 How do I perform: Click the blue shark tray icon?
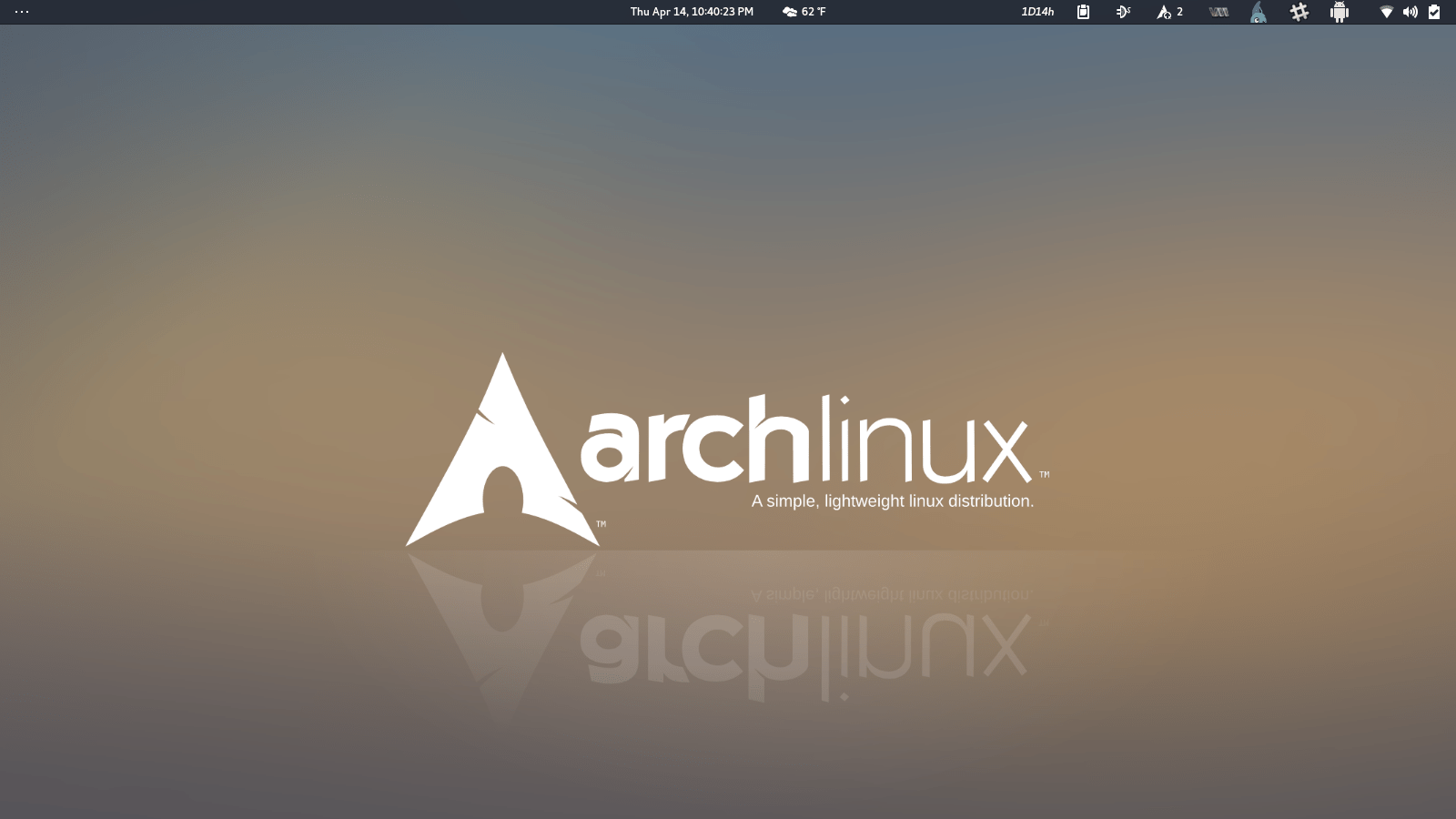click(1259, 12)
